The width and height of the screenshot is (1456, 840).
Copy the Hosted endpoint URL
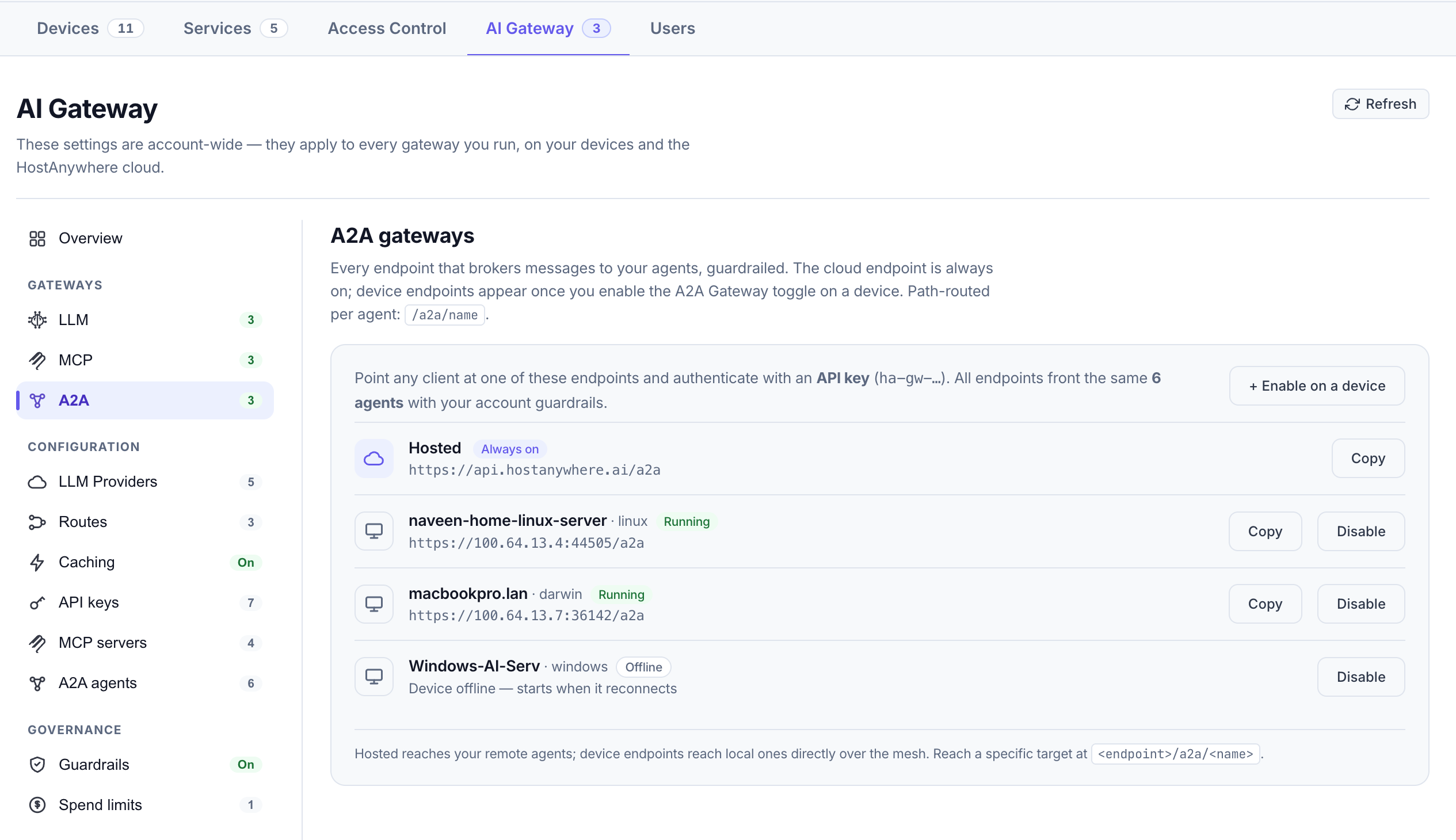[1368, 459]
